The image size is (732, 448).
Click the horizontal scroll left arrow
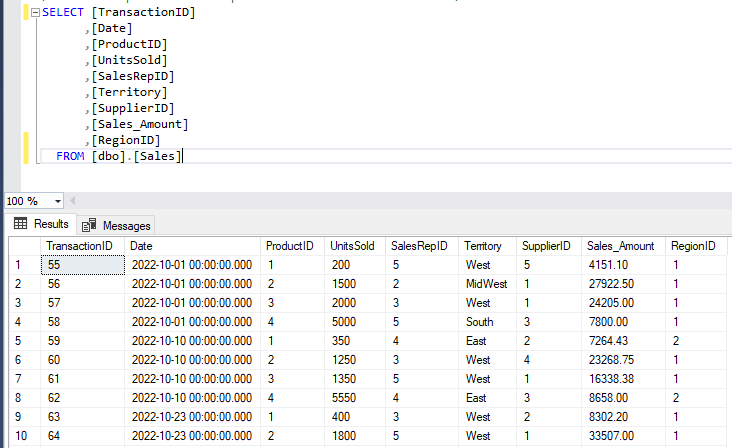[x=72, y=201]
